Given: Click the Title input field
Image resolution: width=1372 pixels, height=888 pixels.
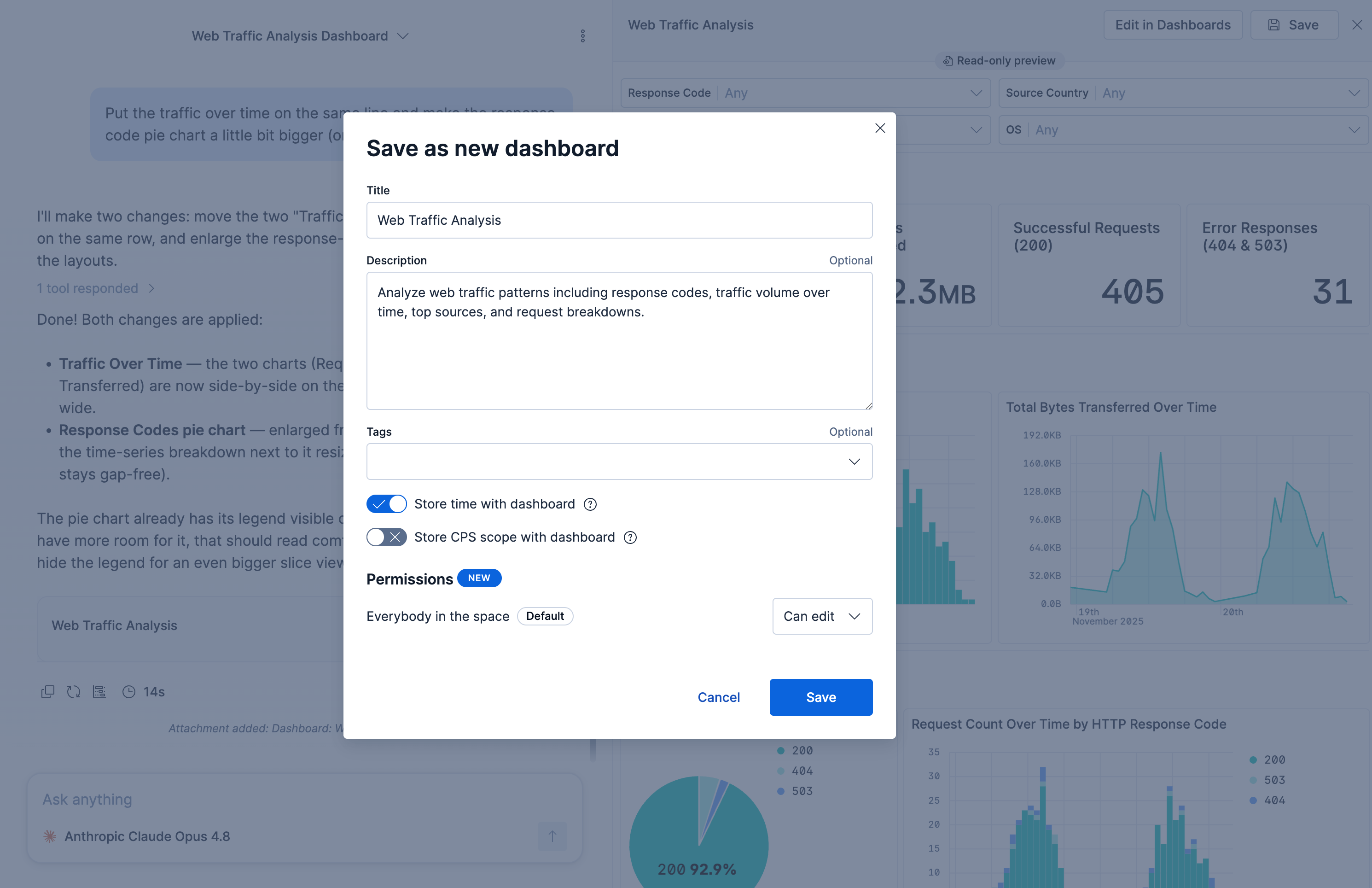Looking at the screenshot, I should point(619,220).
